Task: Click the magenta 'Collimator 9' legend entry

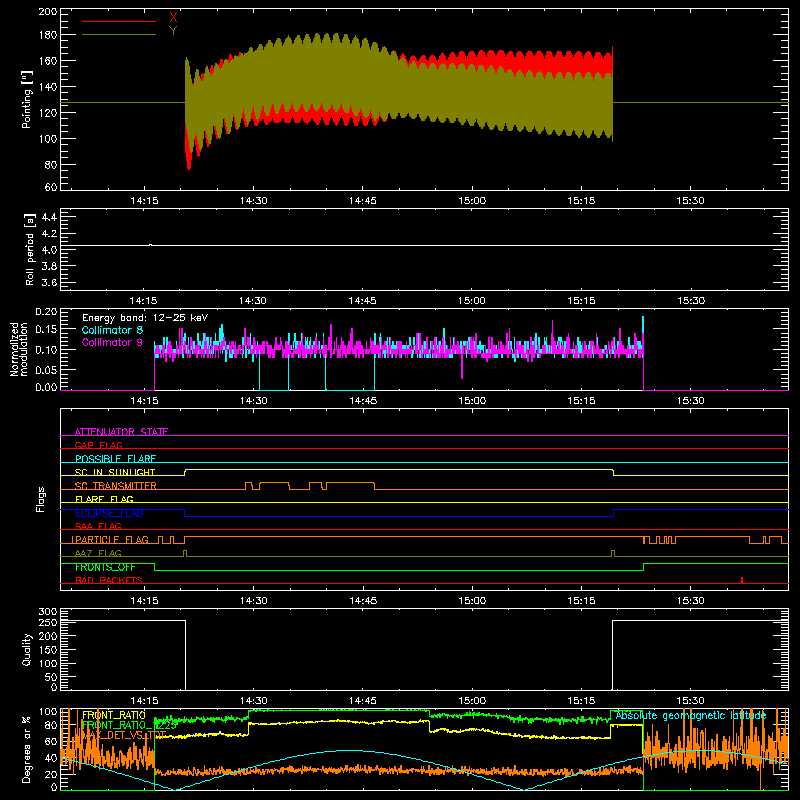Action: [x=112, y=342]
